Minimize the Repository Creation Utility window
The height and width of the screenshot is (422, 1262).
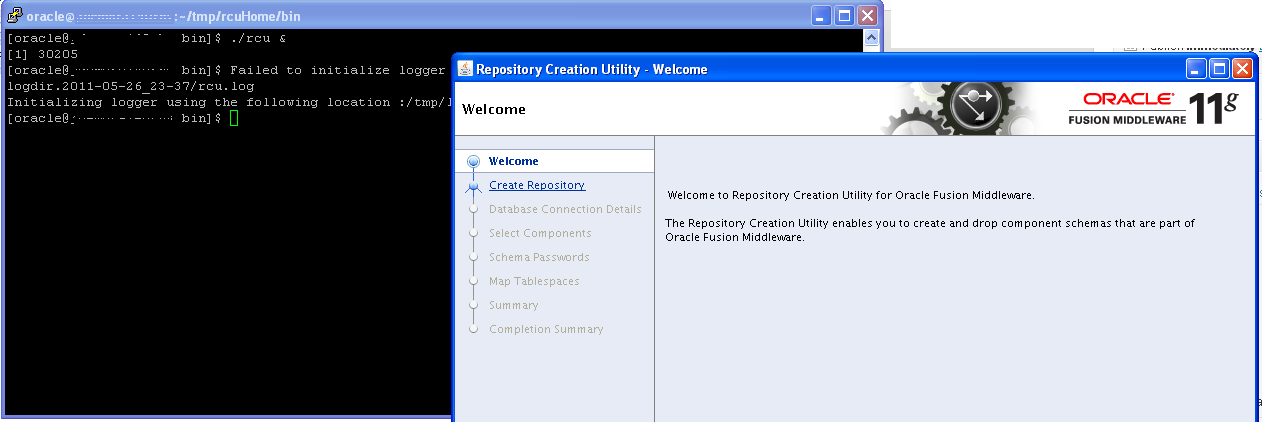(x=1196, y=69)
